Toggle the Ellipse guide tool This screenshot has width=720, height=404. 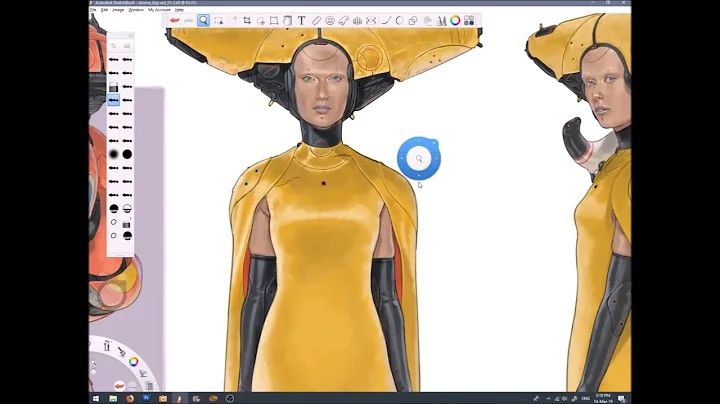330,21
